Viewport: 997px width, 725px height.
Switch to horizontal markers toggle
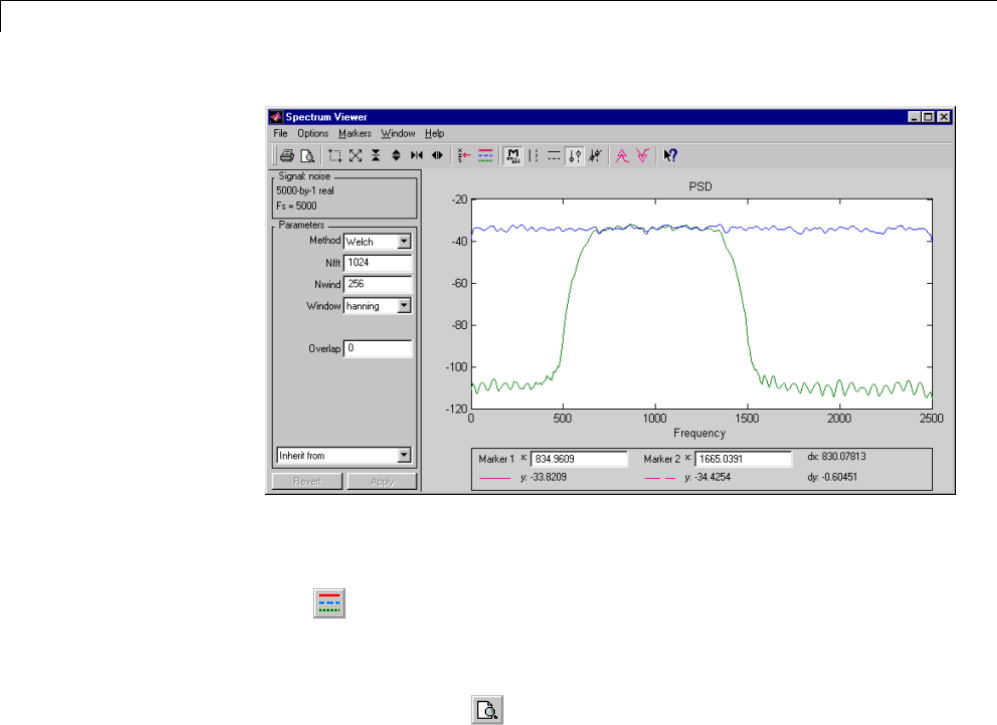click(554, 155)
